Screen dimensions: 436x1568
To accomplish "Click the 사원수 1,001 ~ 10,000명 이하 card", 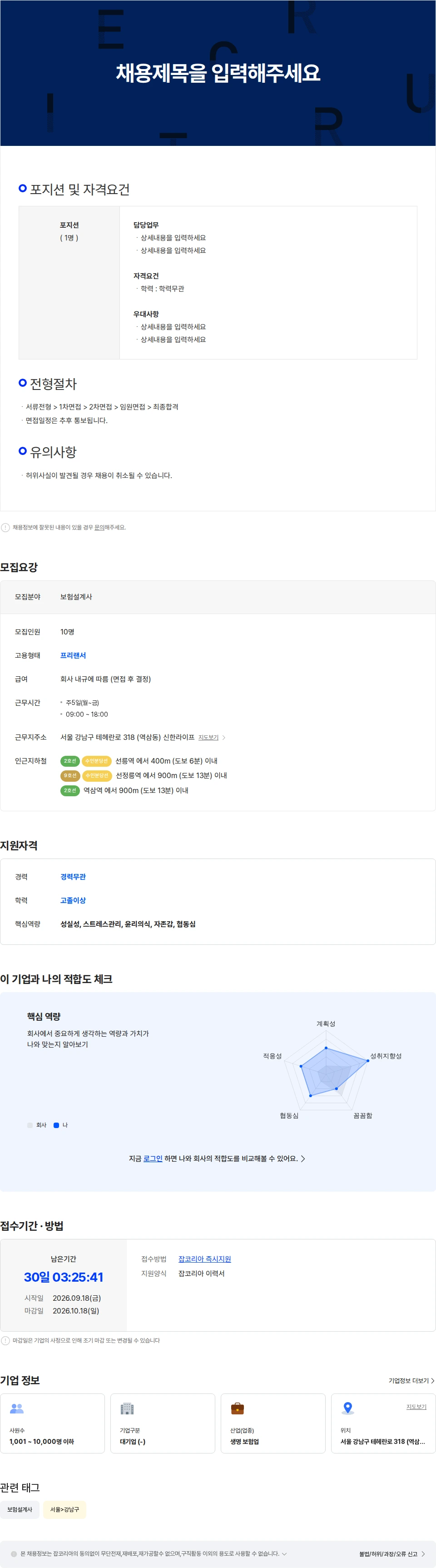I will [52, 1423].
